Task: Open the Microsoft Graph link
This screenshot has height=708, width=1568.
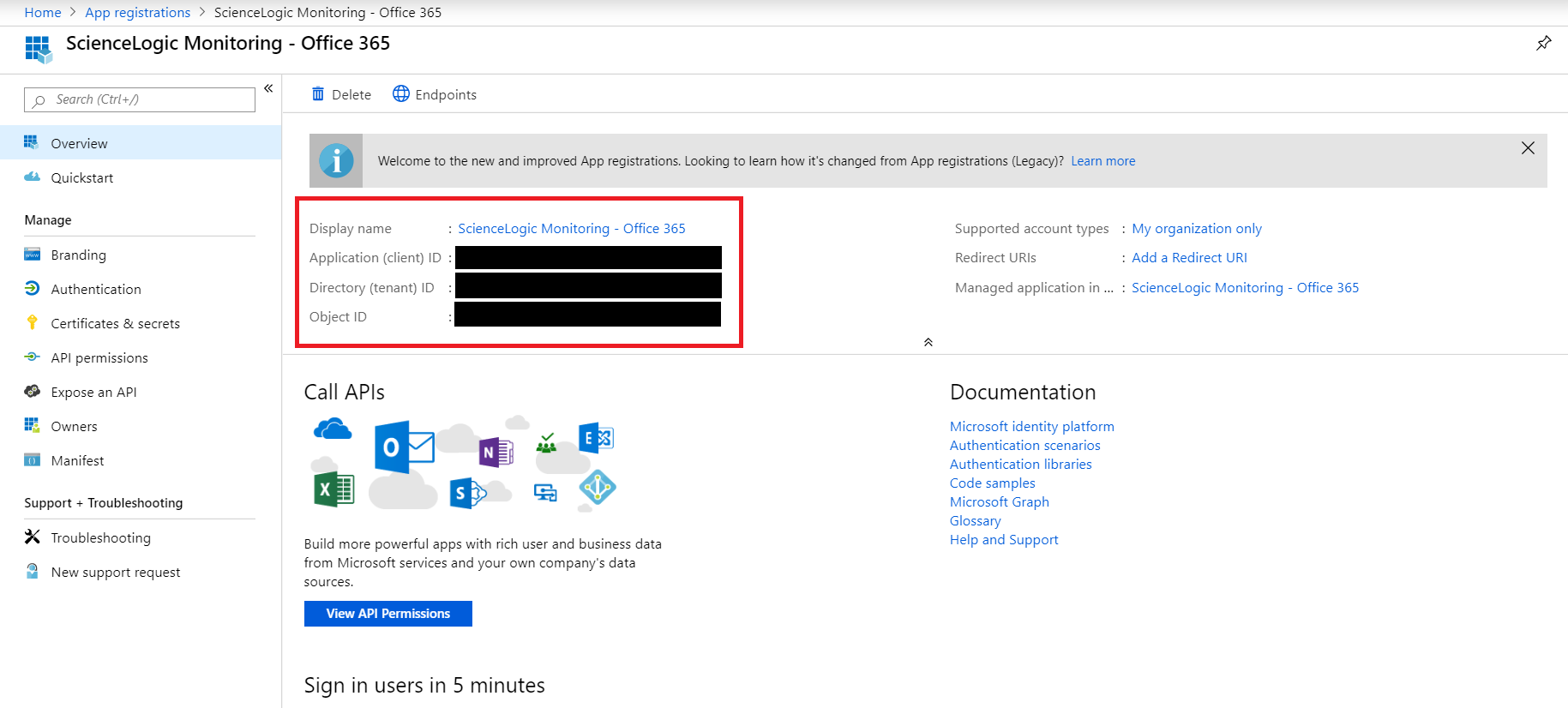Action: pos(1000,502)
